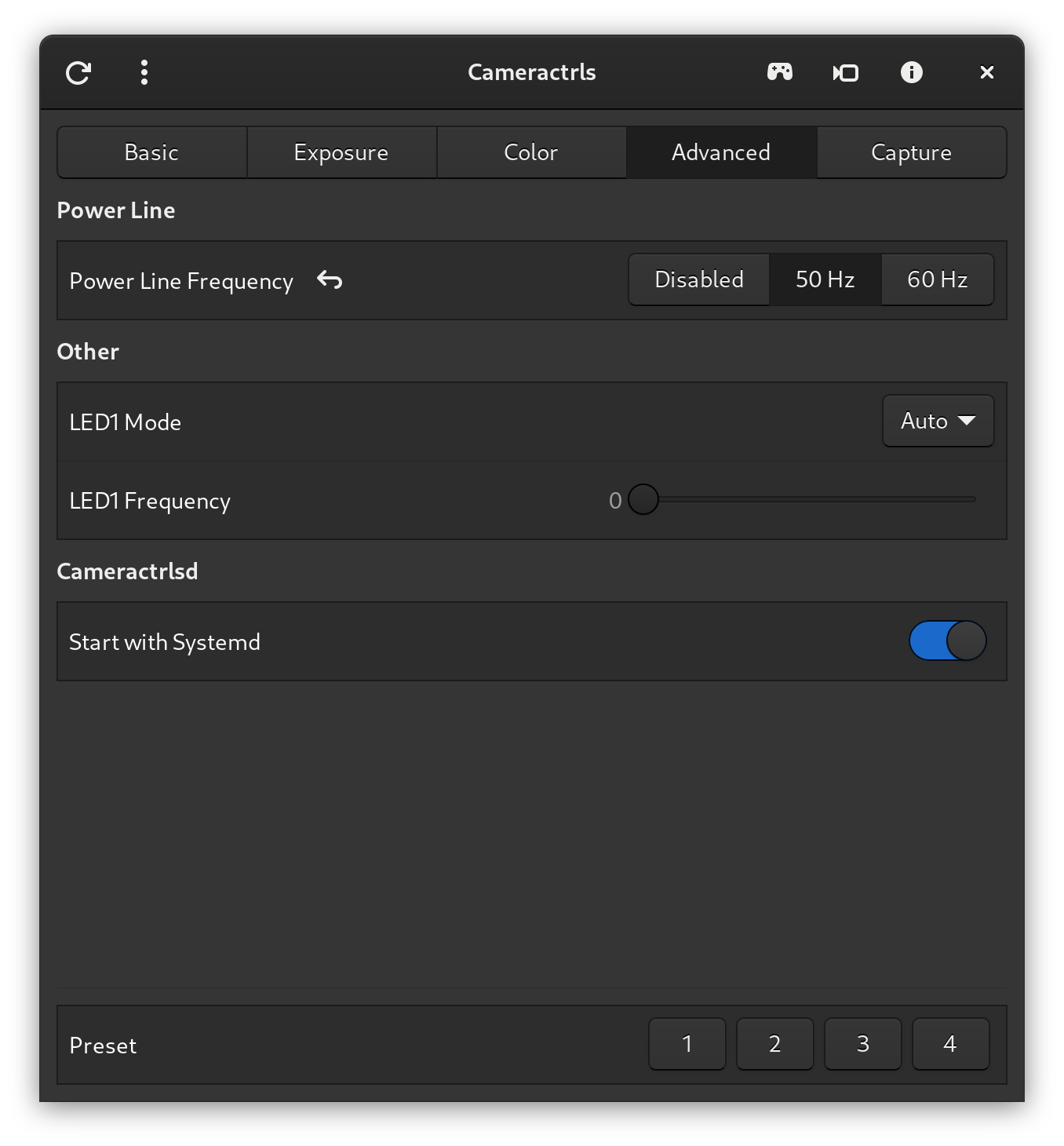Viewport: 1064px width, 1146px height.
Task: Close the Cameractrls window
Action: click(x=987, y=73)
